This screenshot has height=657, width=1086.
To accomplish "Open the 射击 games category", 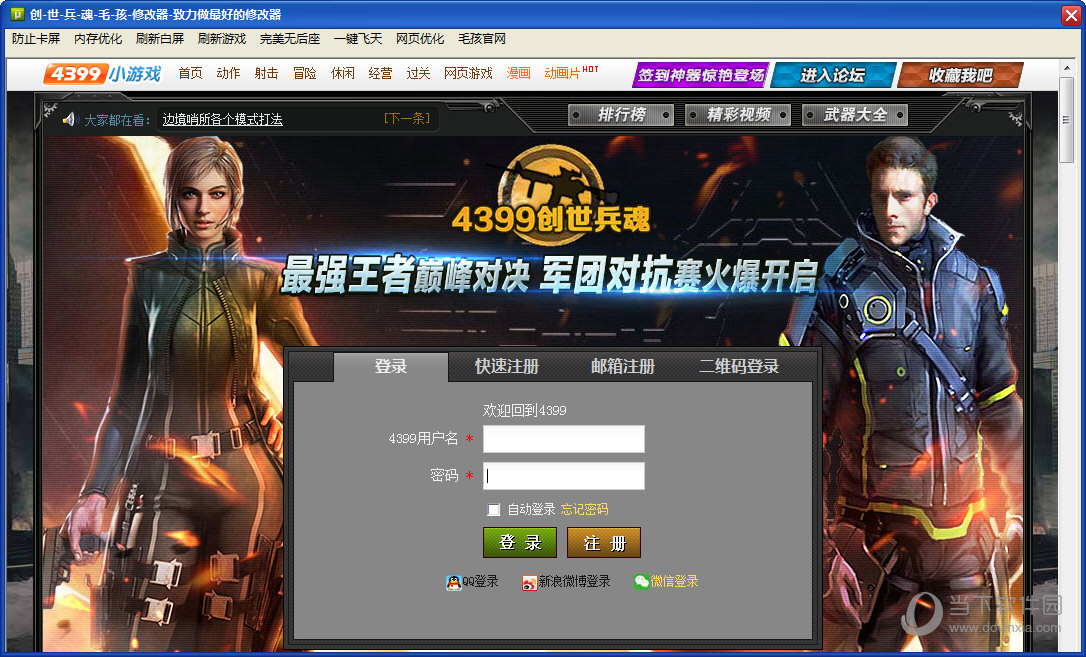I will (x=266, y=73).
